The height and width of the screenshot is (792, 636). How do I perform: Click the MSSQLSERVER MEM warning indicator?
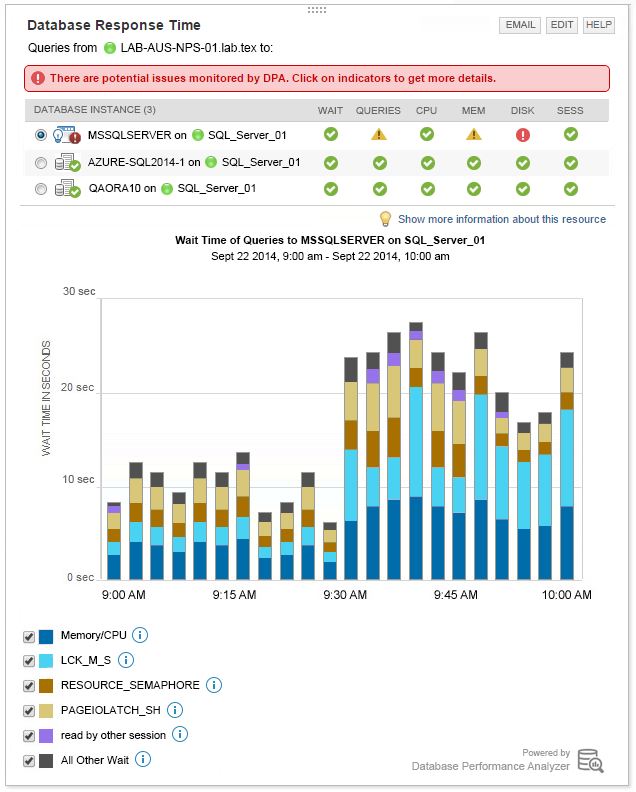click(474, 134)
